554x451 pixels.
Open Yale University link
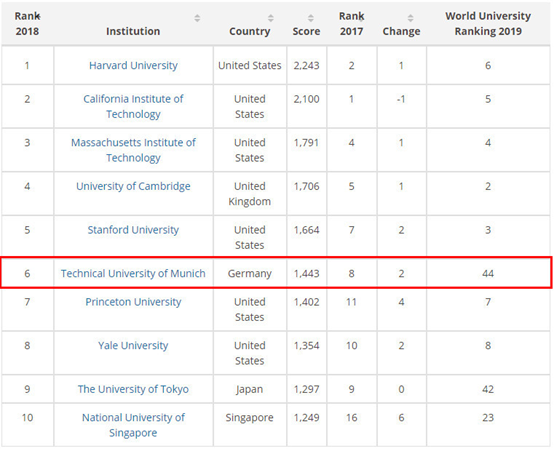(x=133, y=345)
